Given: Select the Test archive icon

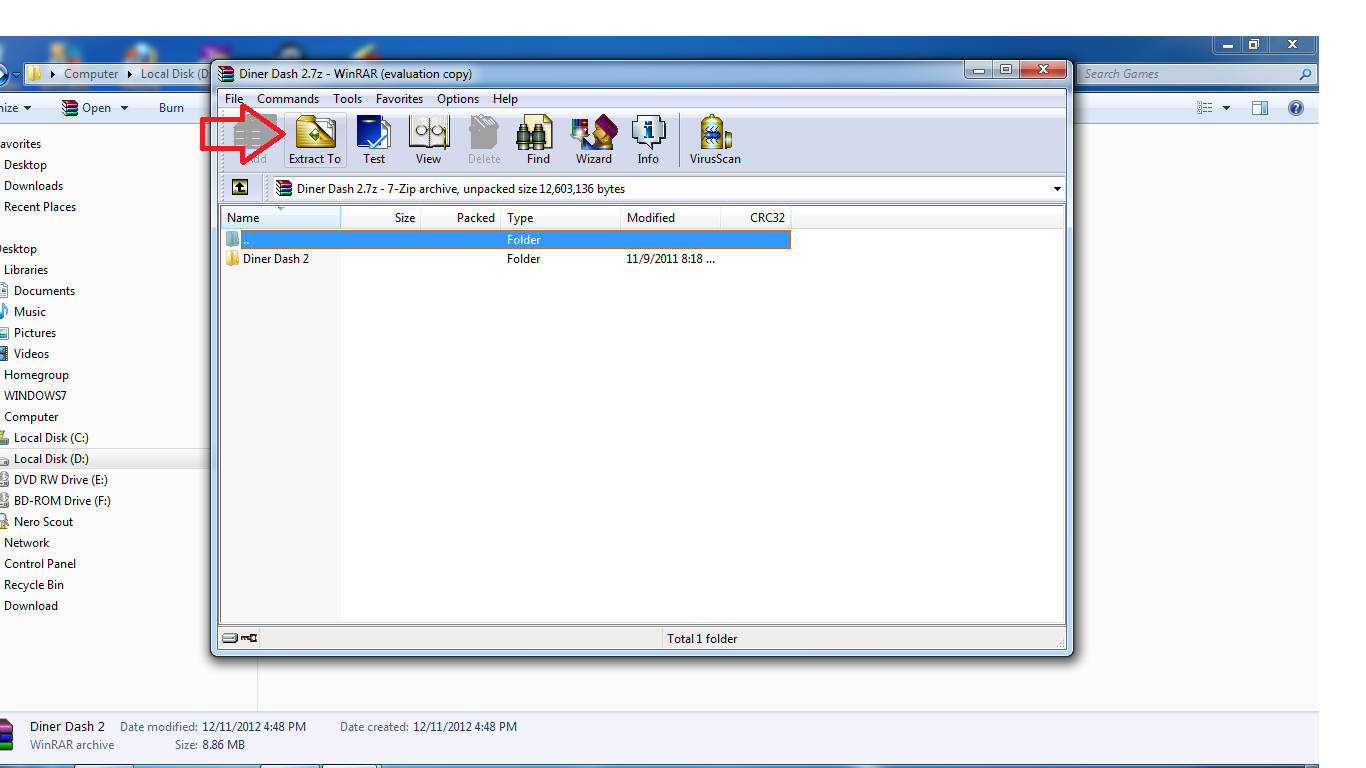Looking at the screenshot, I should coord(373,139).
